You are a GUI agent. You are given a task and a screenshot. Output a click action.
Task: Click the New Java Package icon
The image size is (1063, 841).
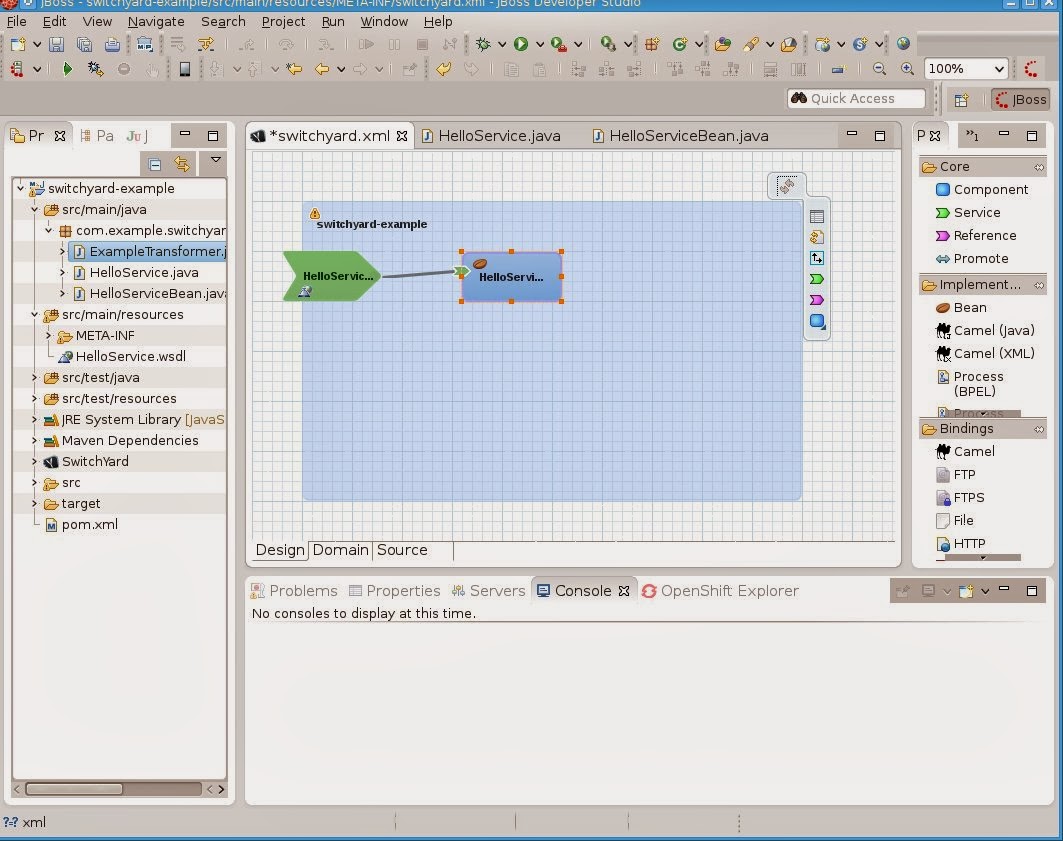652,44
